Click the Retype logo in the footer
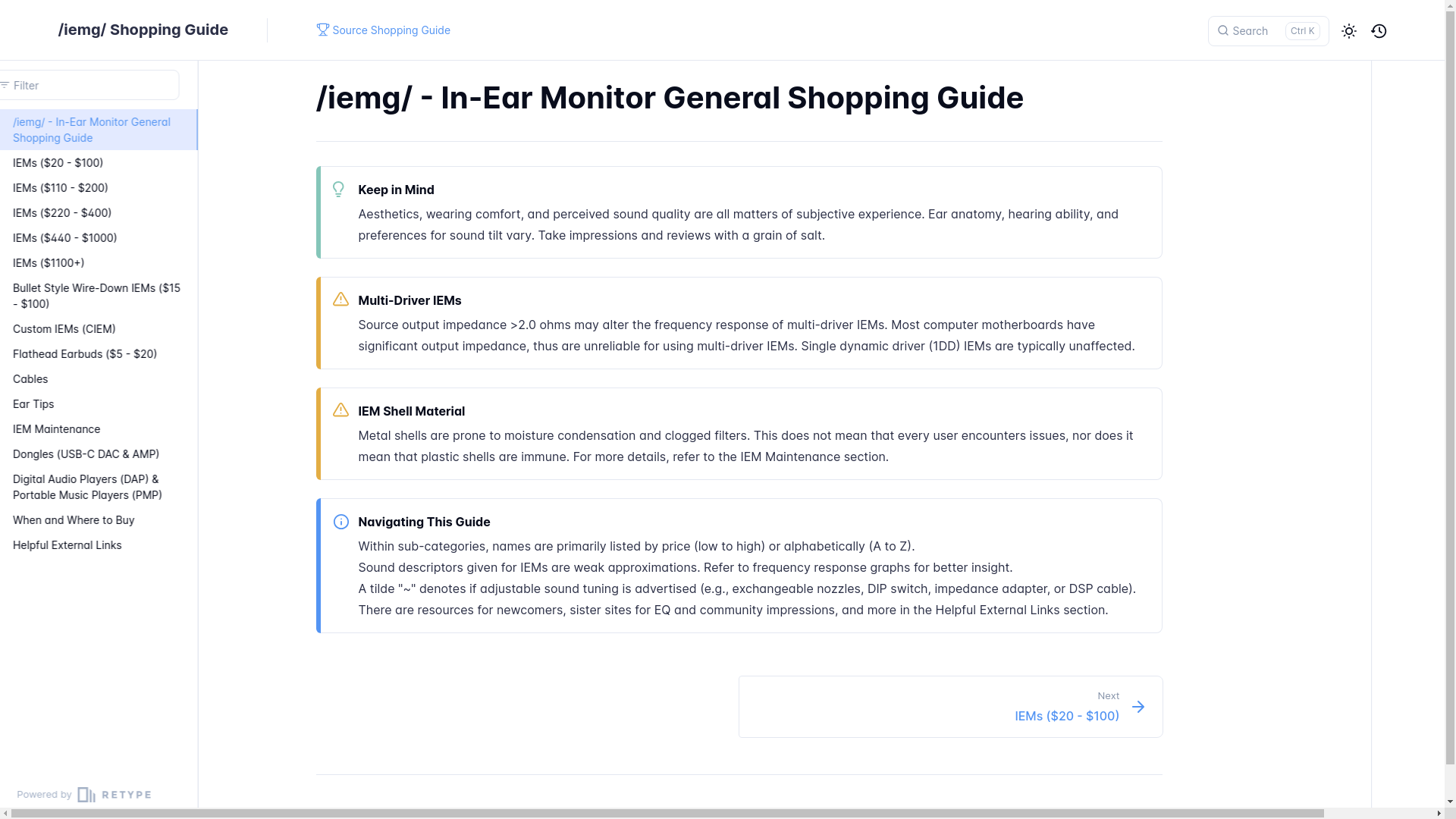The image size is (1456, 819). [114, 795]
